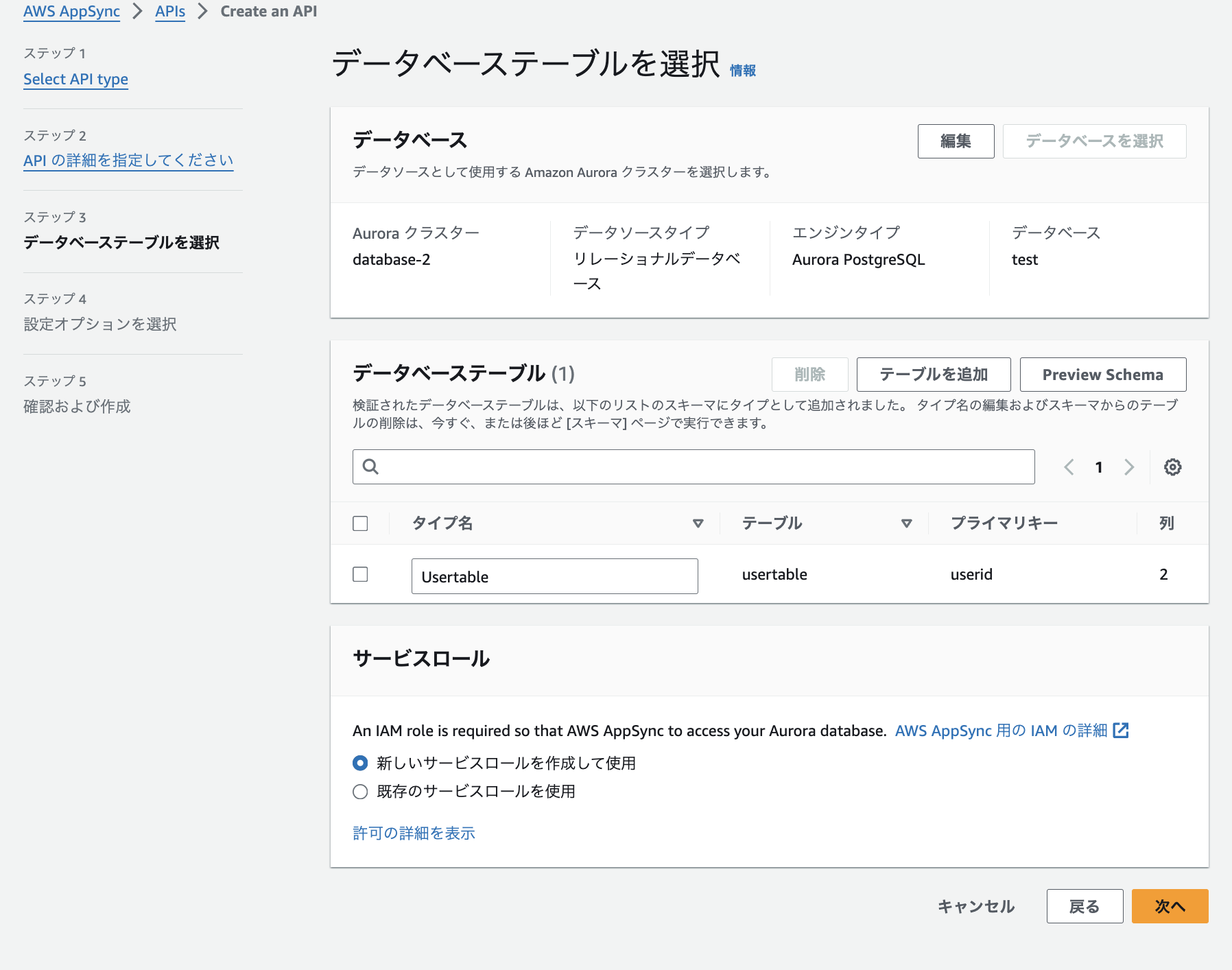The width and height of the screenshot is (1232, 970).
Task: Open the 情報 info link
Action: point(743,71)
